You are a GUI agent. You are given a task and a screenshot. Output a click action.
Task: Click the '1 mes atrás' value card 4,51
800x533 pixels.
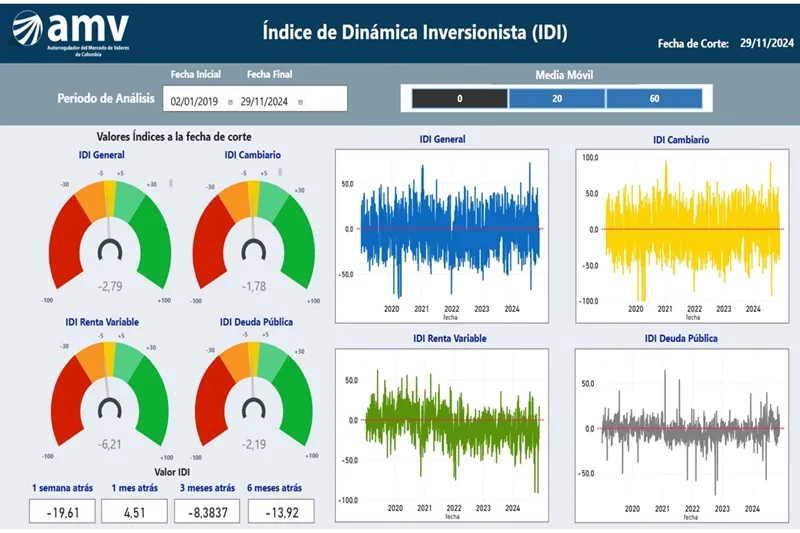(132, 511)
